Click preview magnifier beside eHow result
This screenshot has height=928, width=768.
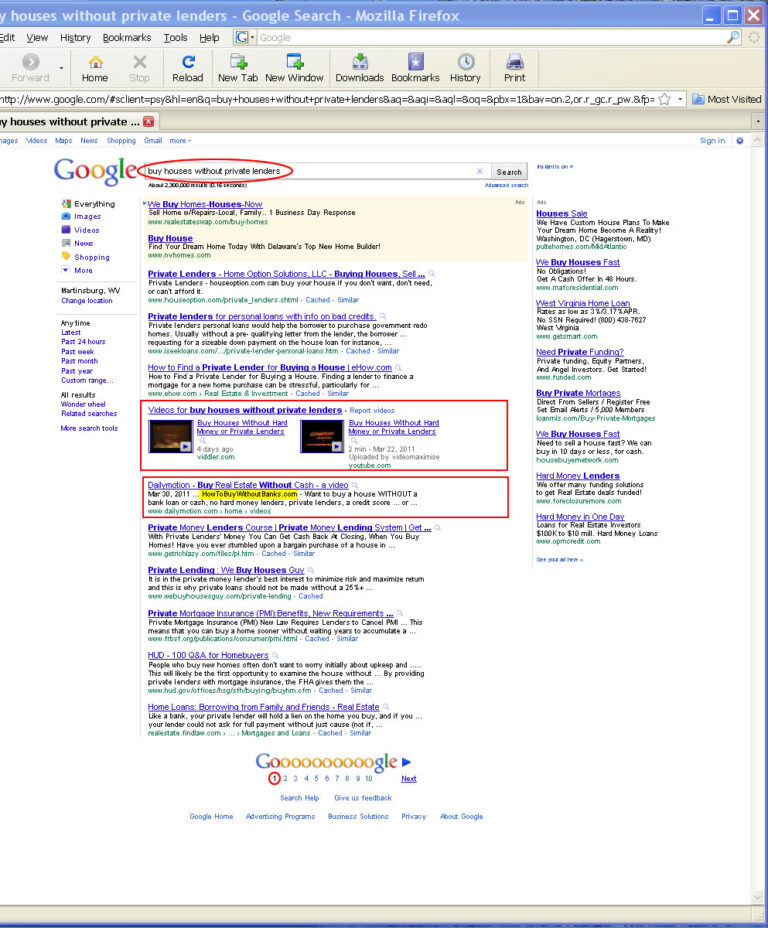tap(398, 368)
